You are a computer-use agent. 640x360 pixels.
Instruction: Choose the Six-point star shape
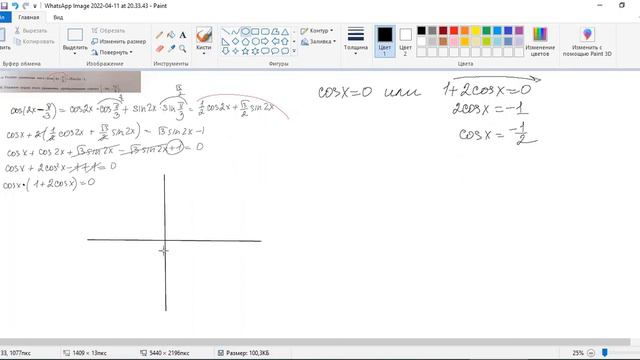tap(255, 51)
